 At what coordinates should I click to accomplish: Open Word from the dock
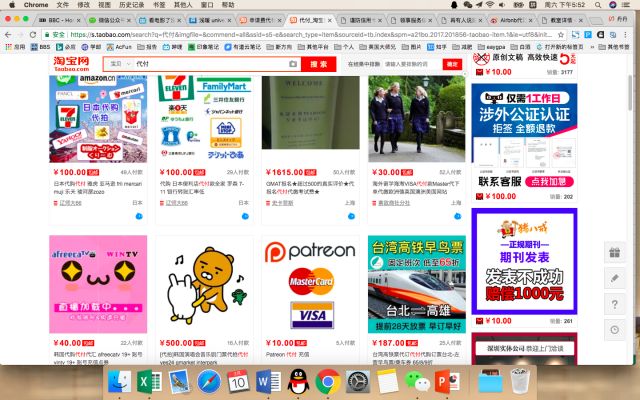pyautogui.click(x=268, y=382)
